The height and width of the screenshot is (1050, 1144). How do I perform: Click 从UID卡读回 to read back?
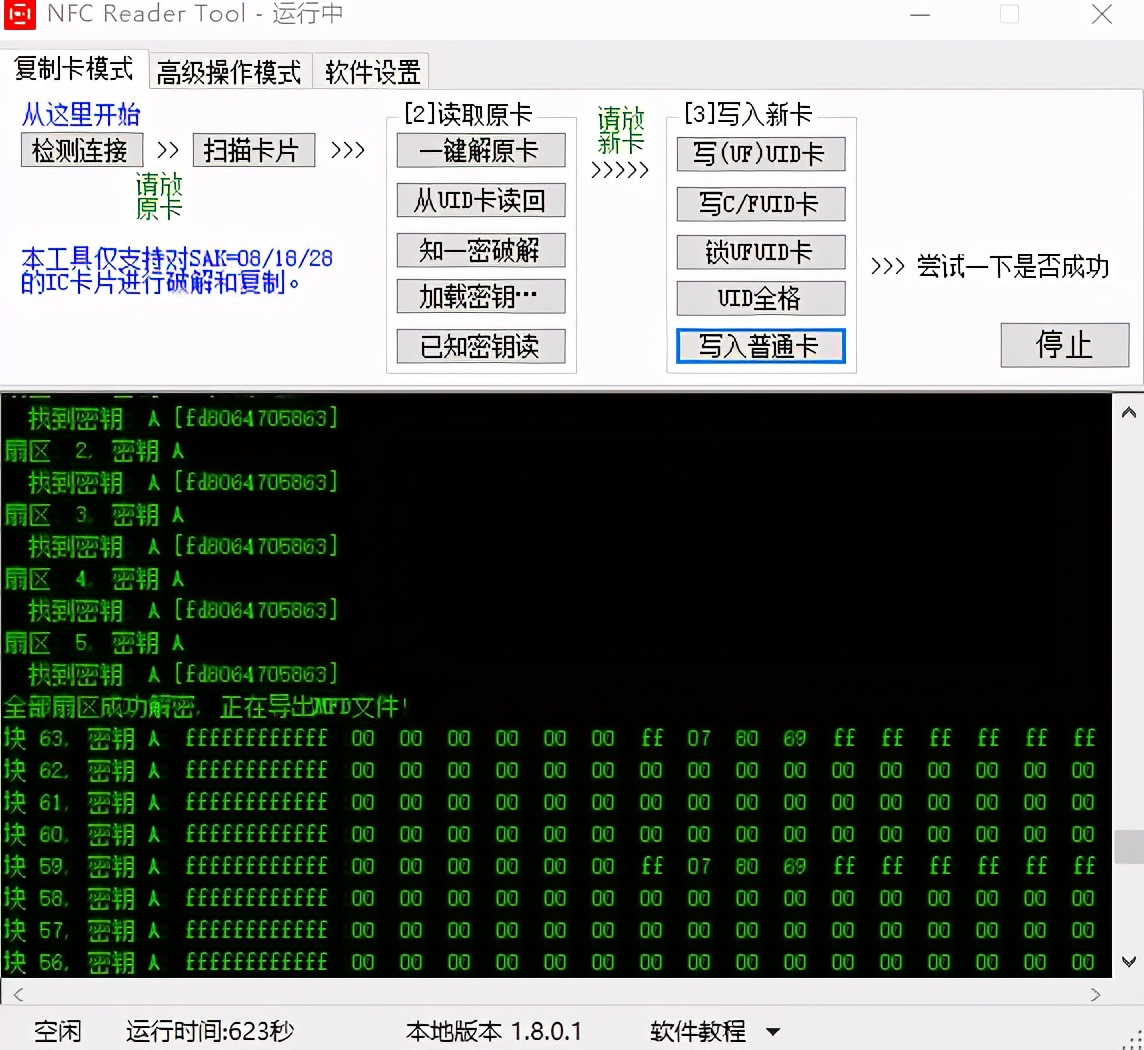point(480,200)
